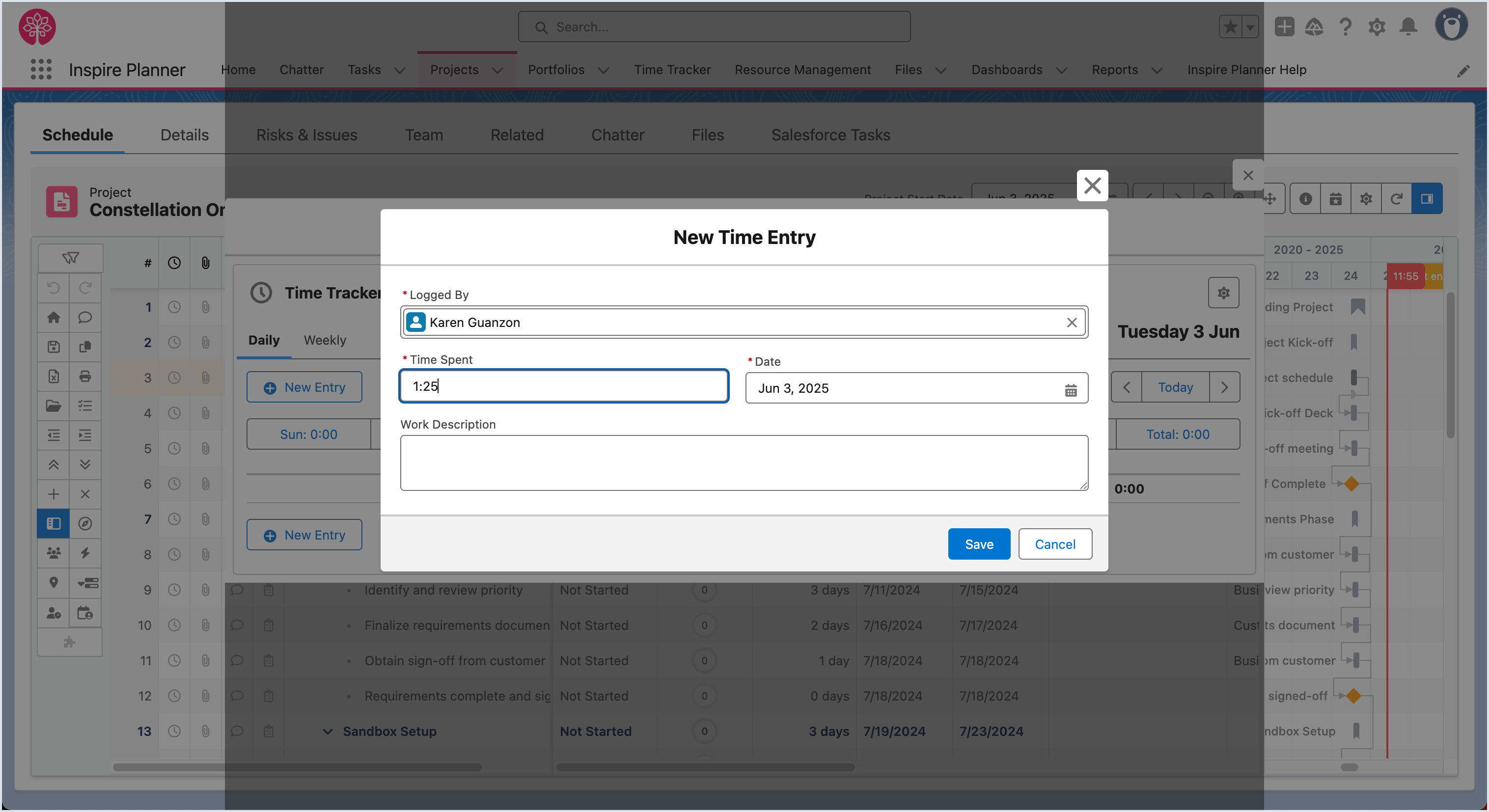
Task: Click the team people icon in toolbar
Action: (x=54, y=553)
